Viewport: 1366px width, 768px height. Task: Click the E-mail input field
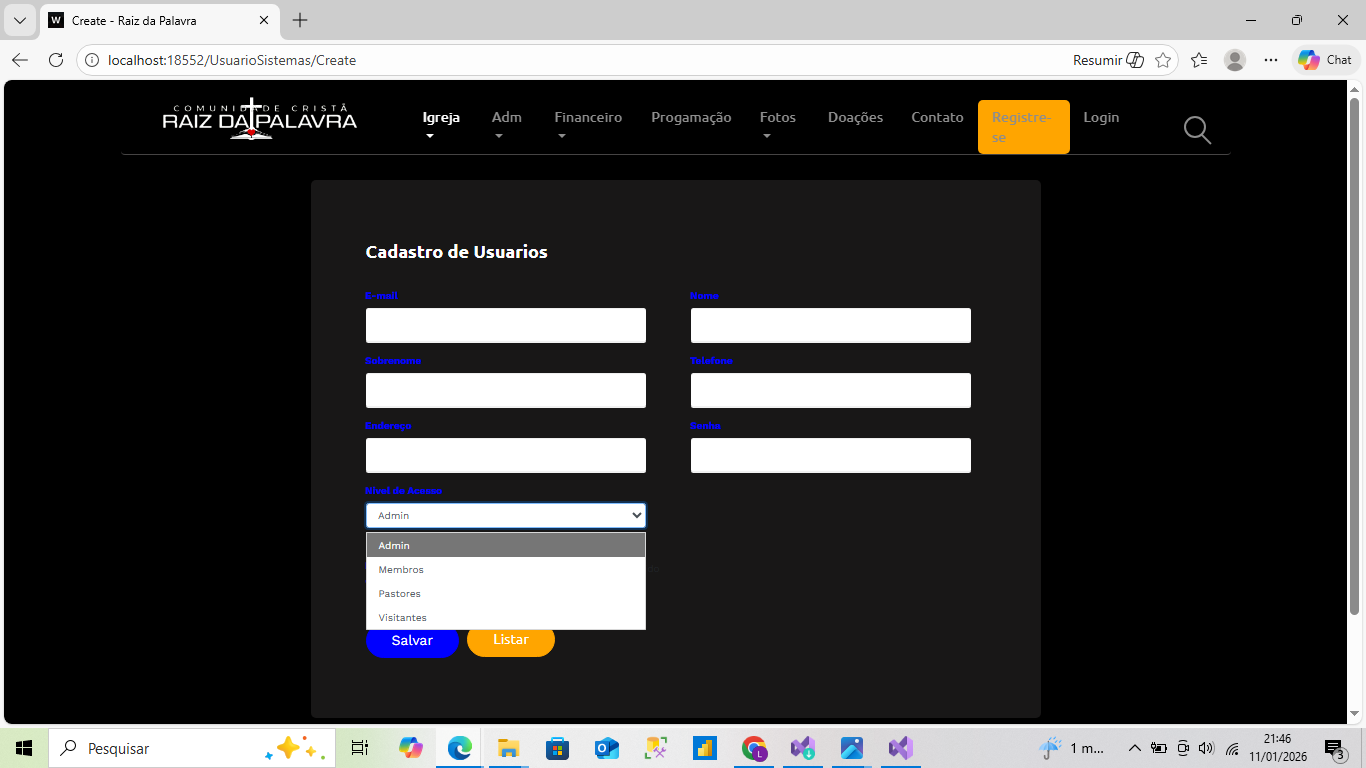coord(505,326)
